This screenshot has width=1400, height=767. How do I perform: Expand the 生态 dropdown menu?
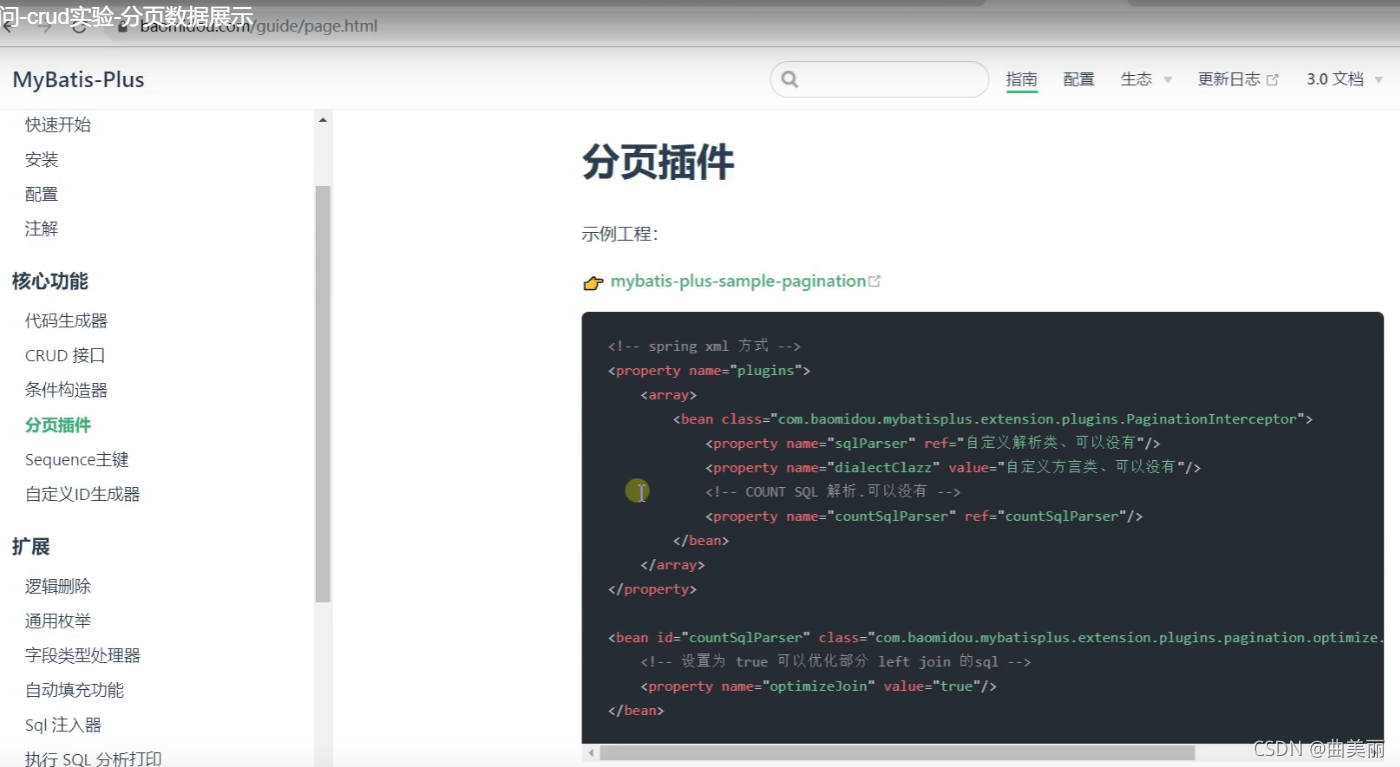coord(1146,79)
